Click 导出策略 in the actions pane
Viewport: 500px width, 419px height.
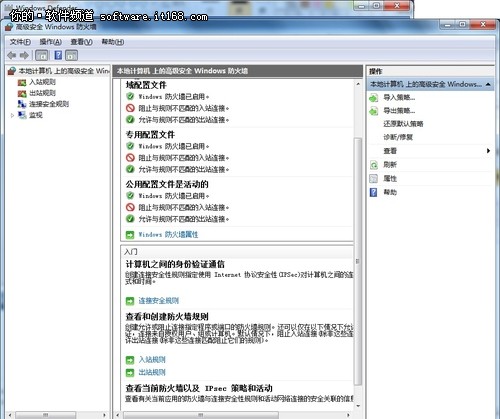(x=399, y=111)
